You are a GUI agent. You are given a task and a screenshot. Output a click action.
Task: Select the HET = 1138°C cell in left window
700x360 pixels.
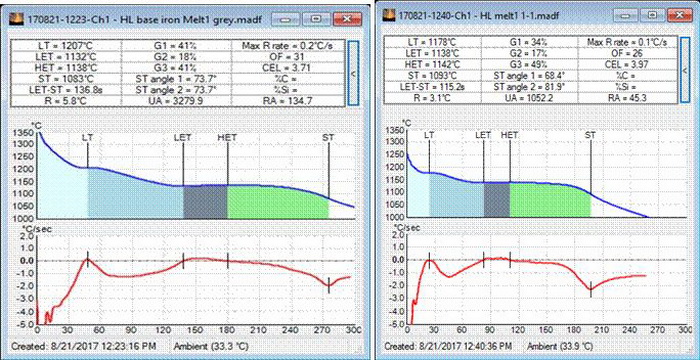click(x=66, y=68)
